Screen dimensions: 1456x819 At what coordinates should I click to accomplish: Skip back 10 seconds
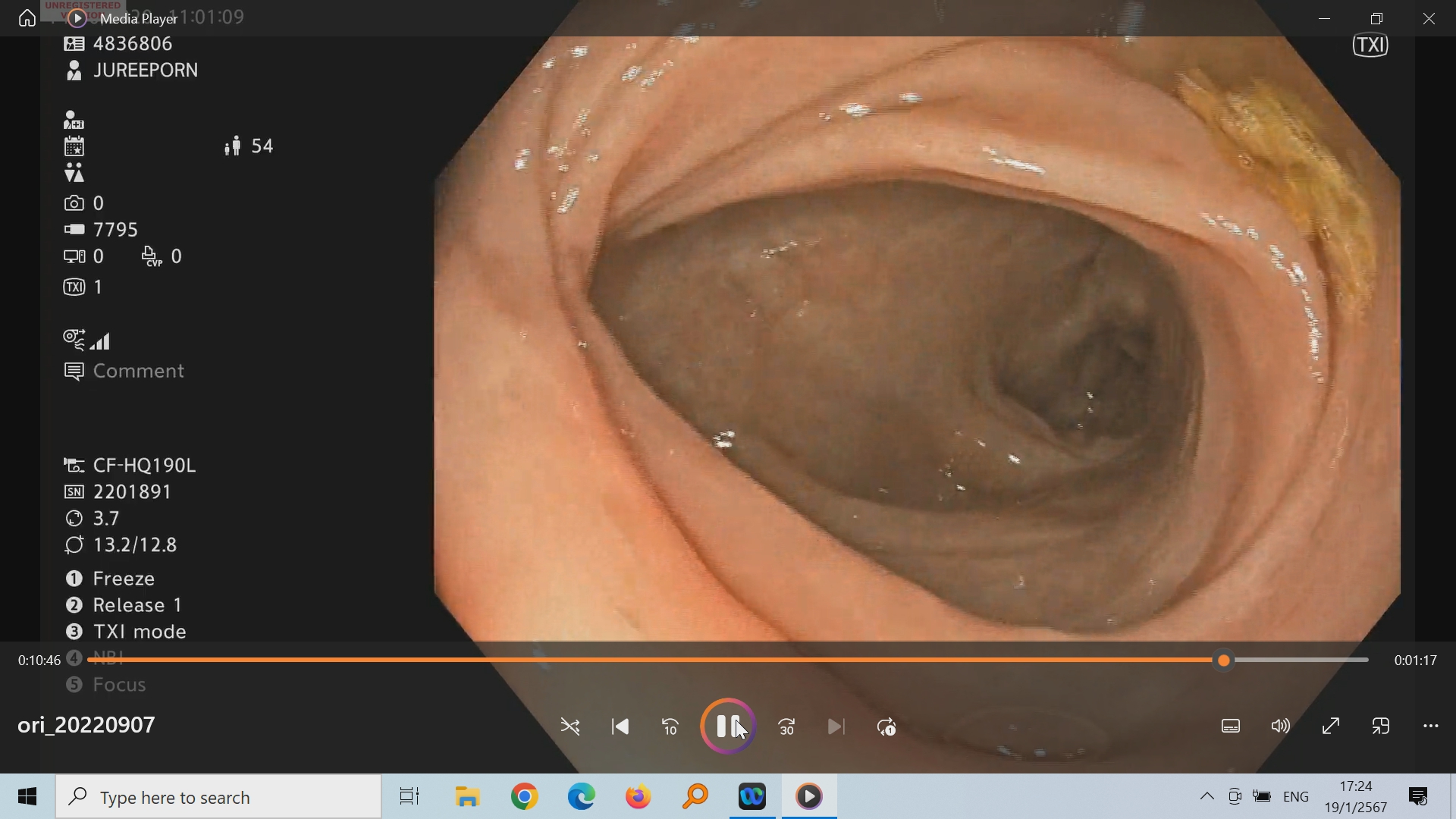[x=670, y=727]
